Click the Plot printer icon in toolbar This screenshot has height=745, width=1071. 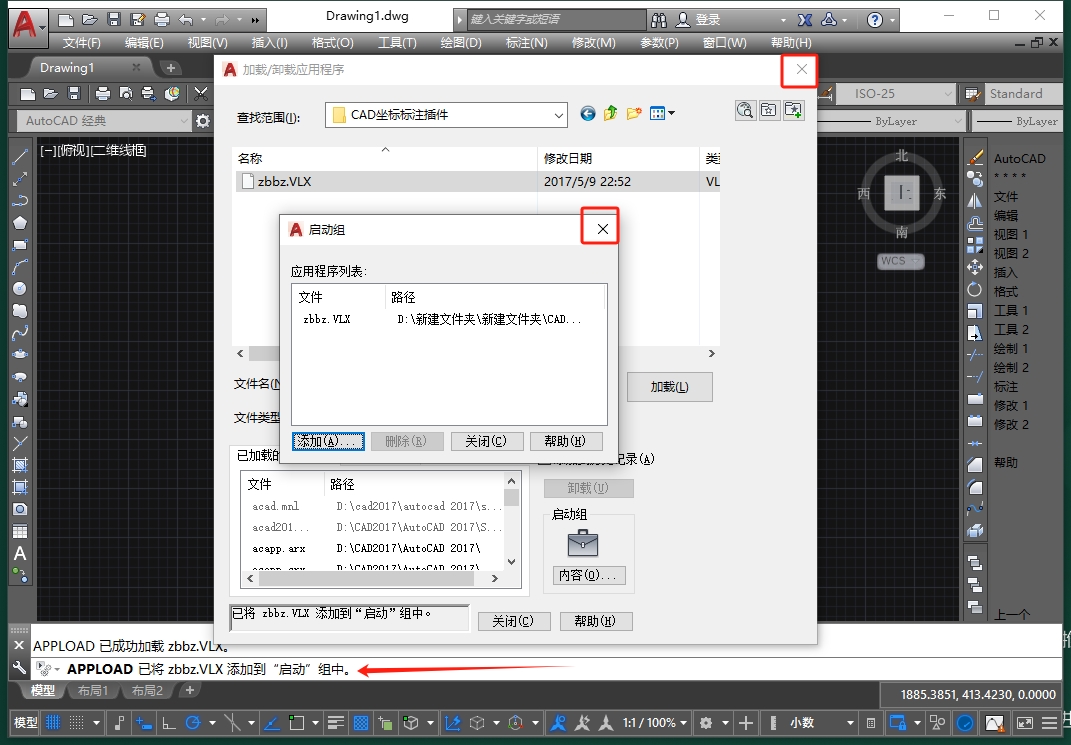[102, 94]
